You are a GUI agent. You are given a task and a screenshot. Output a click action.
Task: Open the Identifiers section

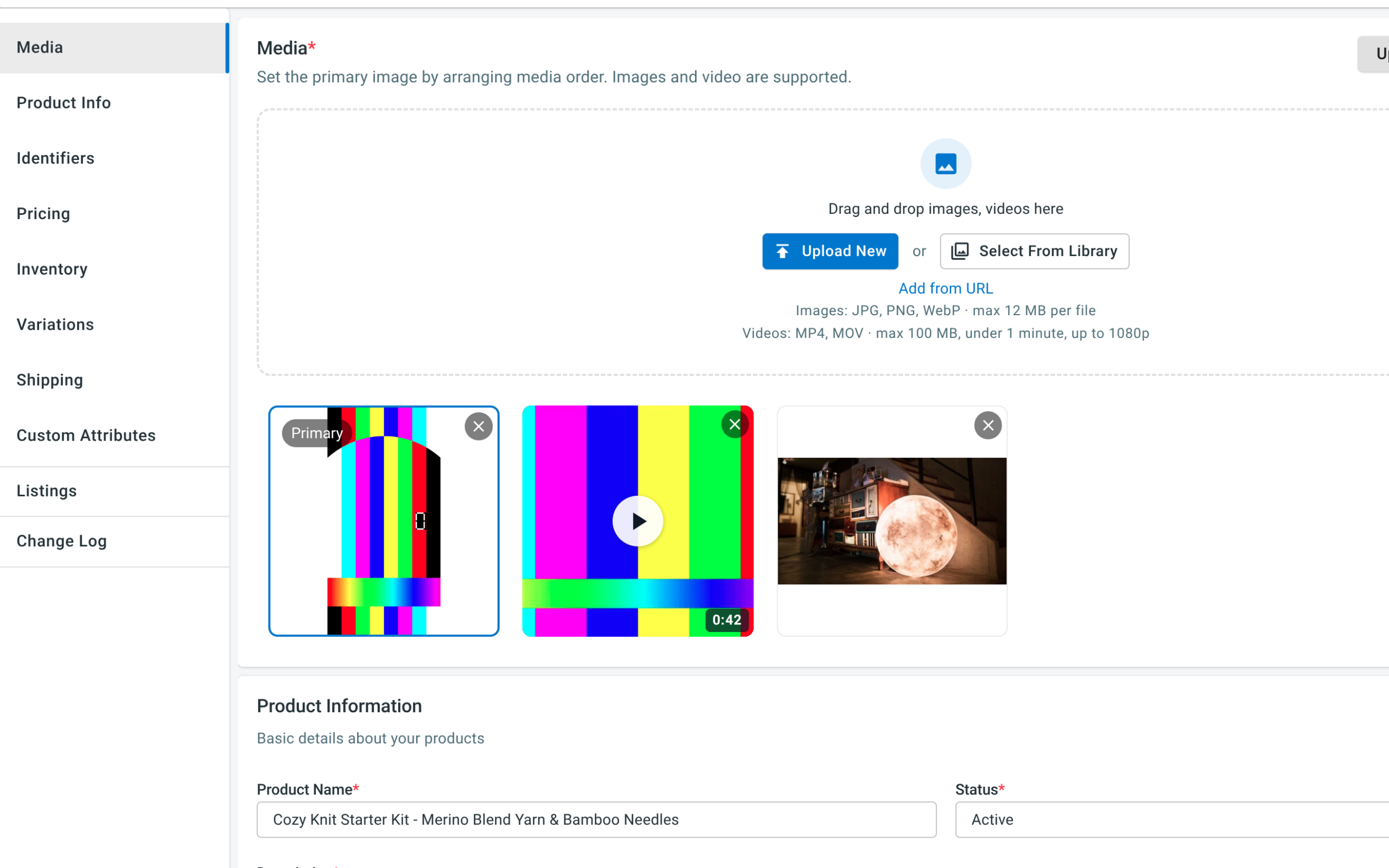[114, 158]
